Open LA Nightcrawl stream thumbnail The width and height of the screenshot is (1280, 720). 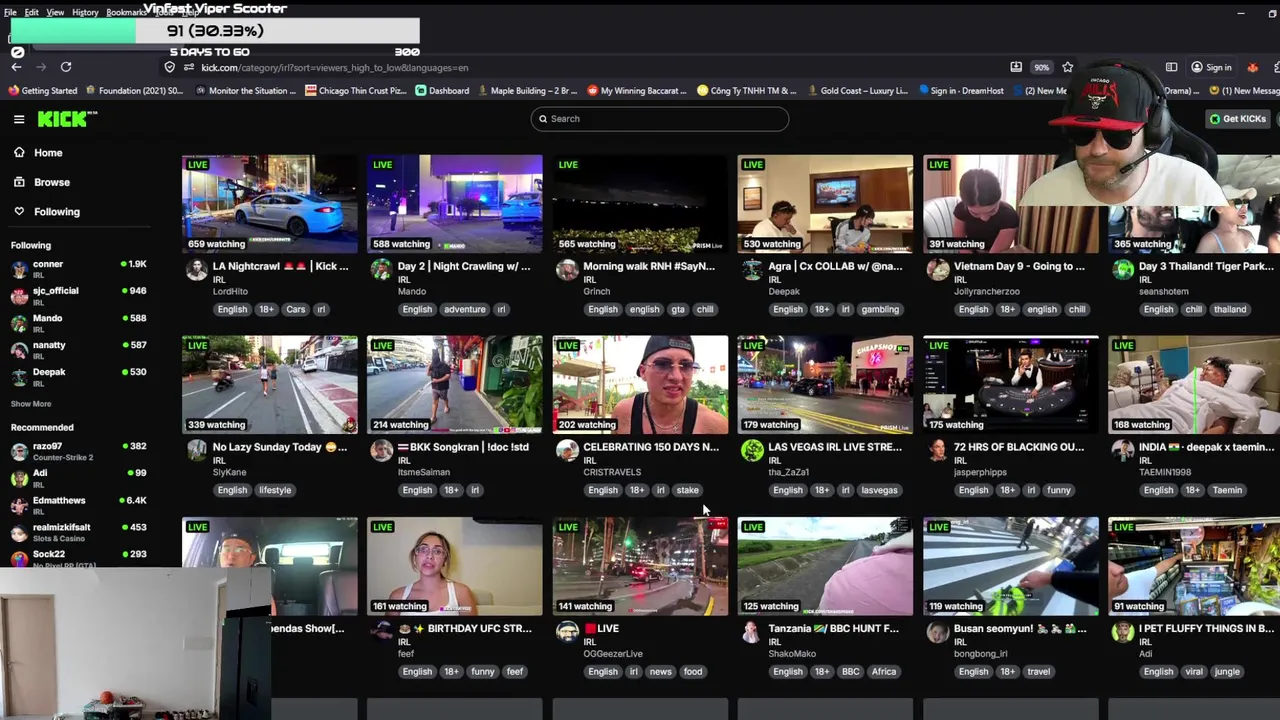click(270, 203)
